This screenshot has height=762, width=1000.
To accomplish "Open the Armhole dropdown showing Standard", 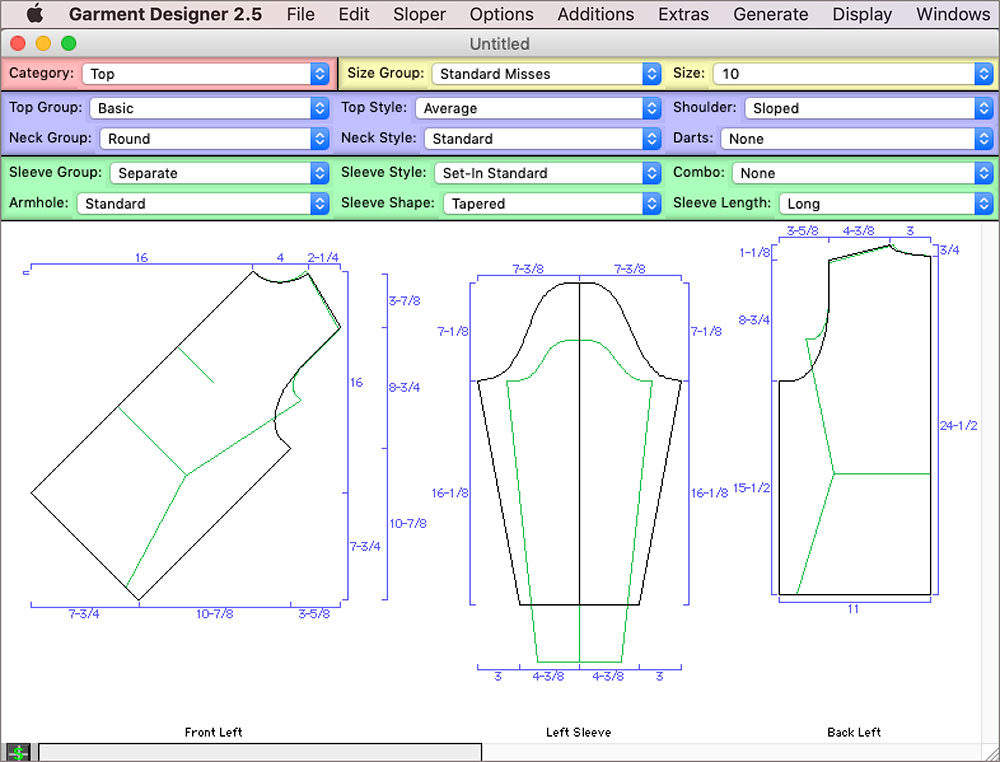I will 203,204.
